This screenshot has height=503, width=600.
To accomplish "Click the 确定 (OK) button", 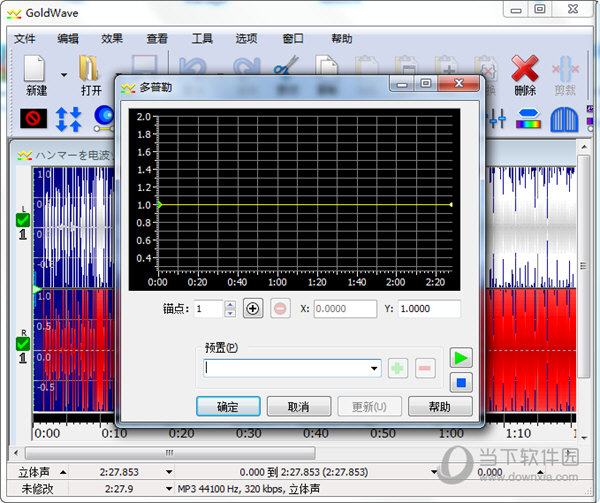I will [x=228, y=406].
